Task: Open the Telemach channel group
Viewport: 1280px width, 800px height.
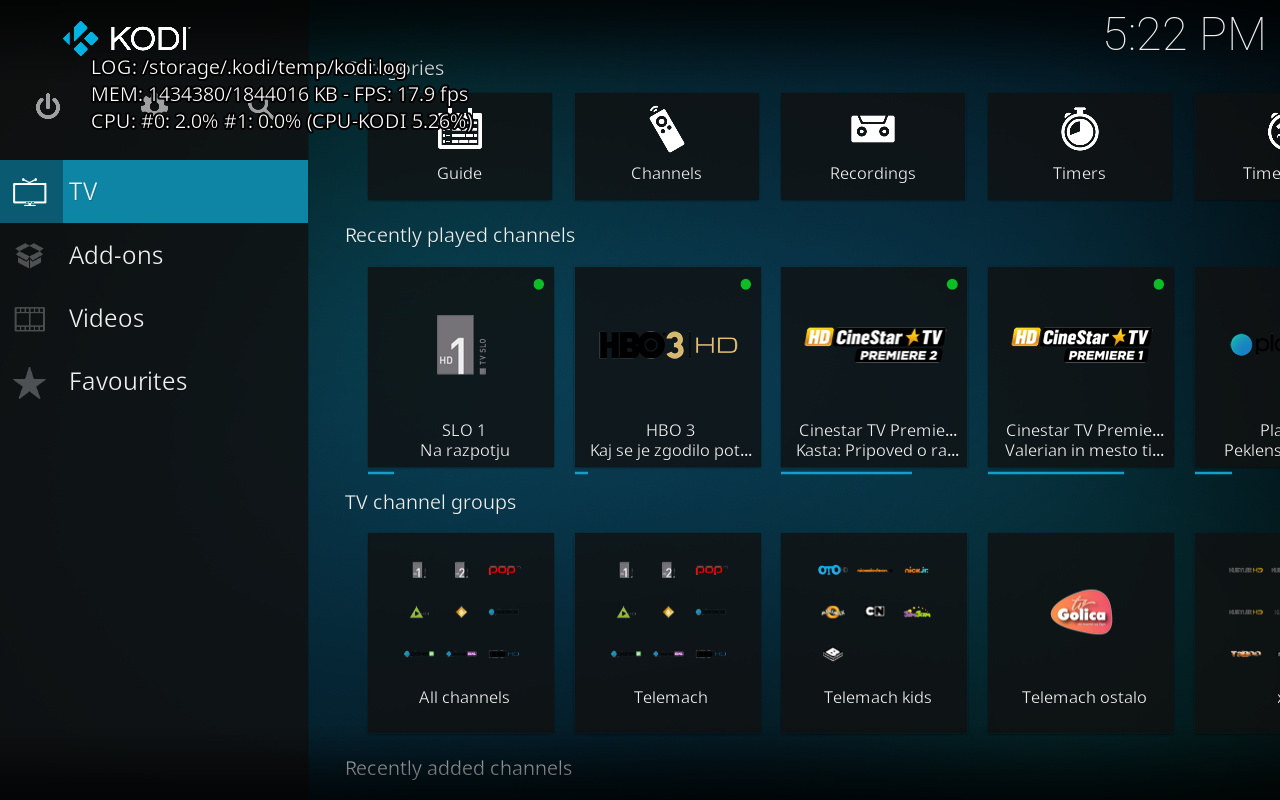Action: [668, 634]
